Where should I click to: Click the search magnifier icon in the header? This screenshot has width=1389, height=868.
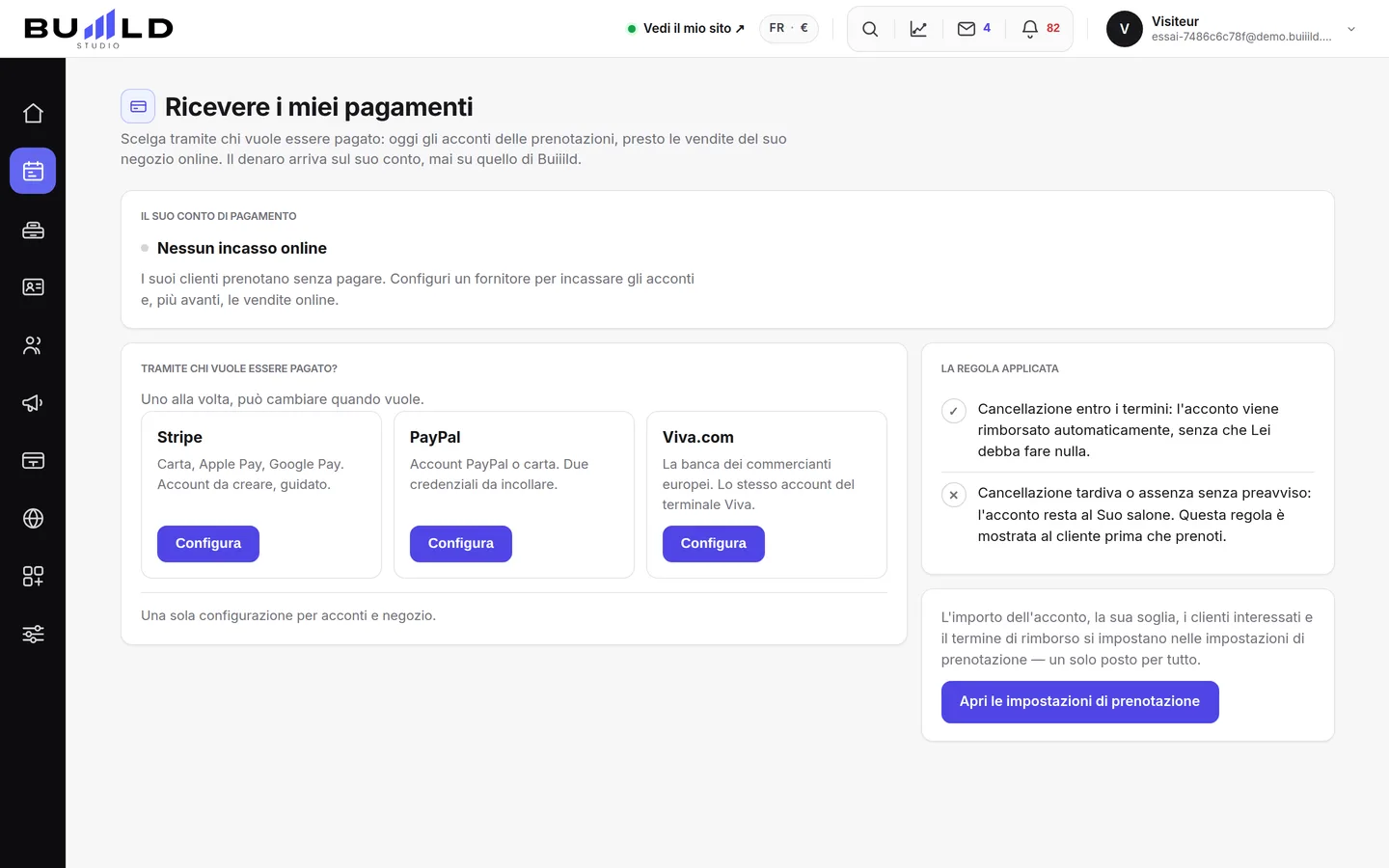pos(870,29)
